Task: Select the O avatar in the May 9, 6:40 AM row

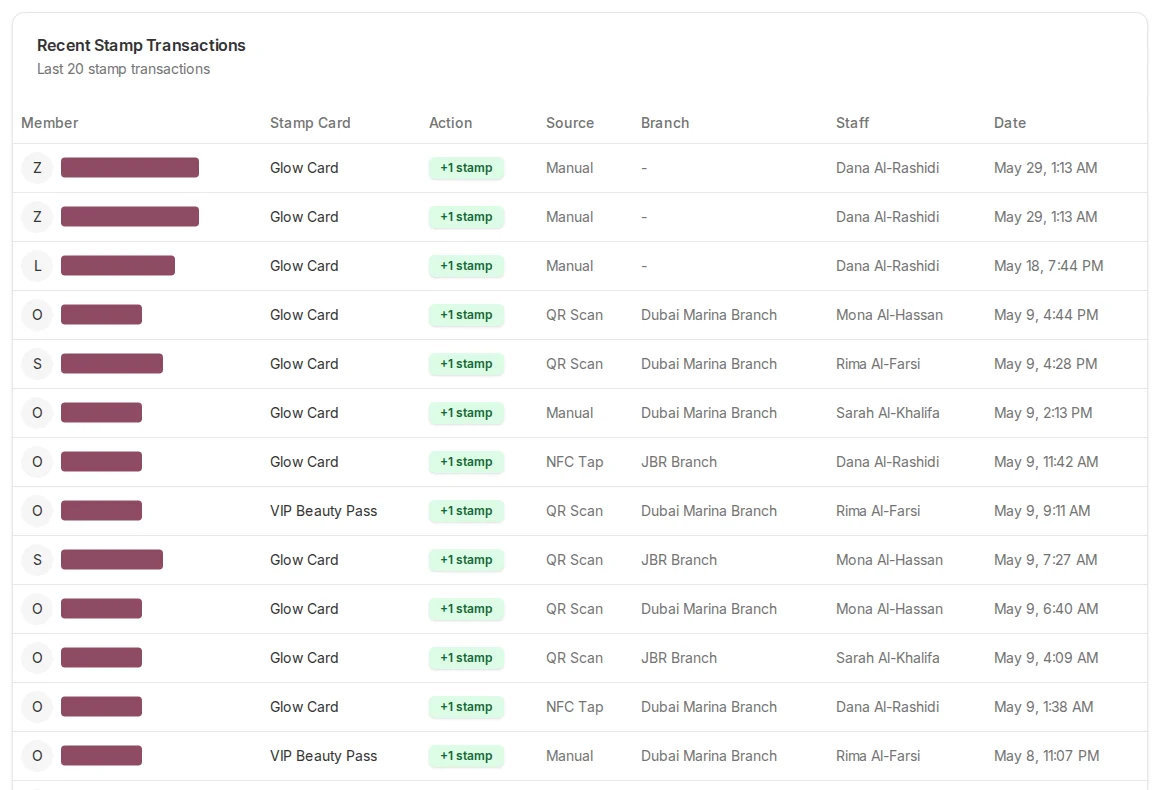Action: (x=37, y=609)
